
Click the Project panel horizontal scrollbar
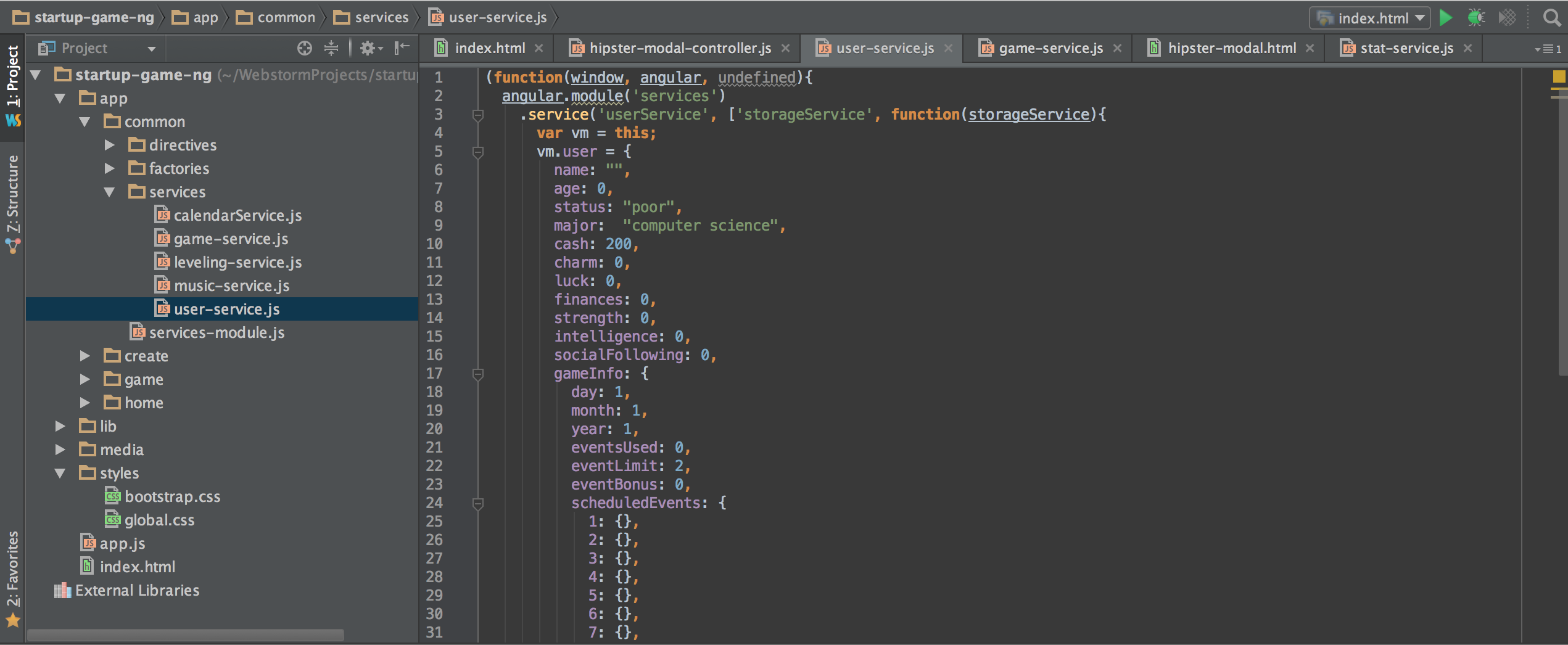pyautogui.click(x=185, y=635)
